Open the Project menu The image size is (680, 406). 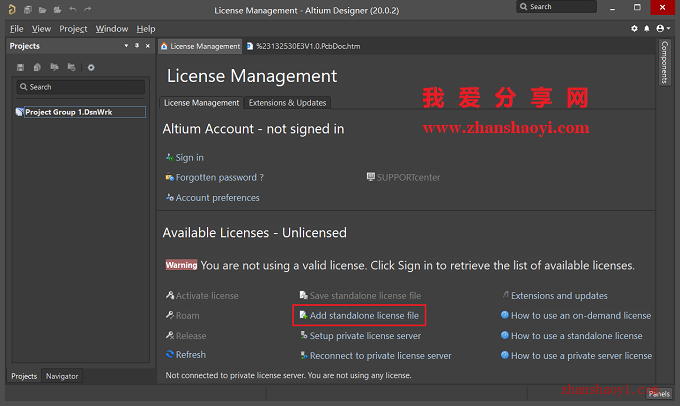(x=73, y=29)
